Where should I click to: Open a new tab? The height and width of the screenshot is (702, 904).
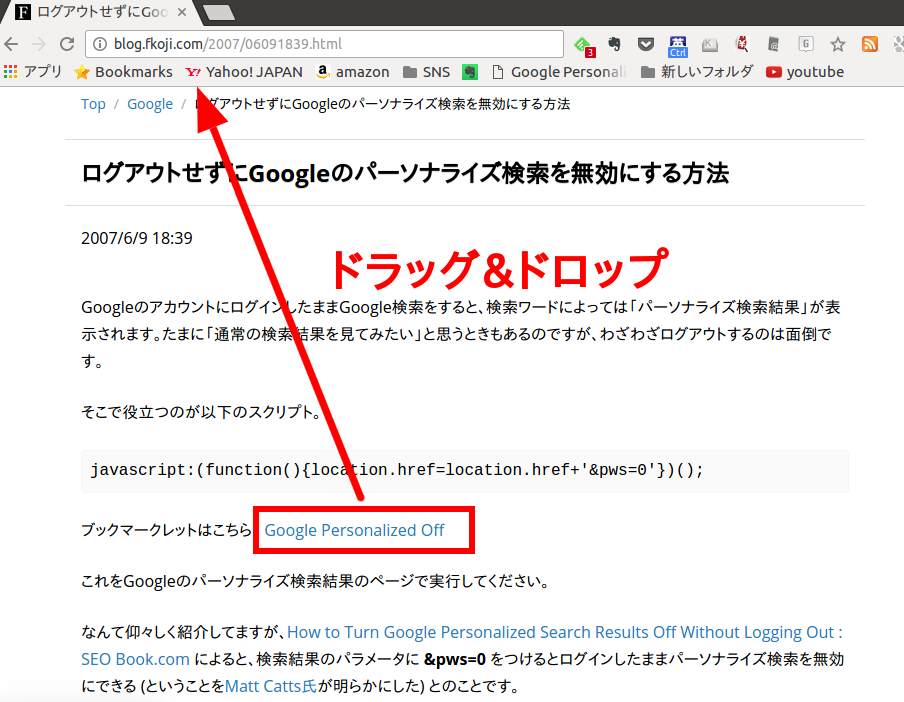click(x=220, y=12)
